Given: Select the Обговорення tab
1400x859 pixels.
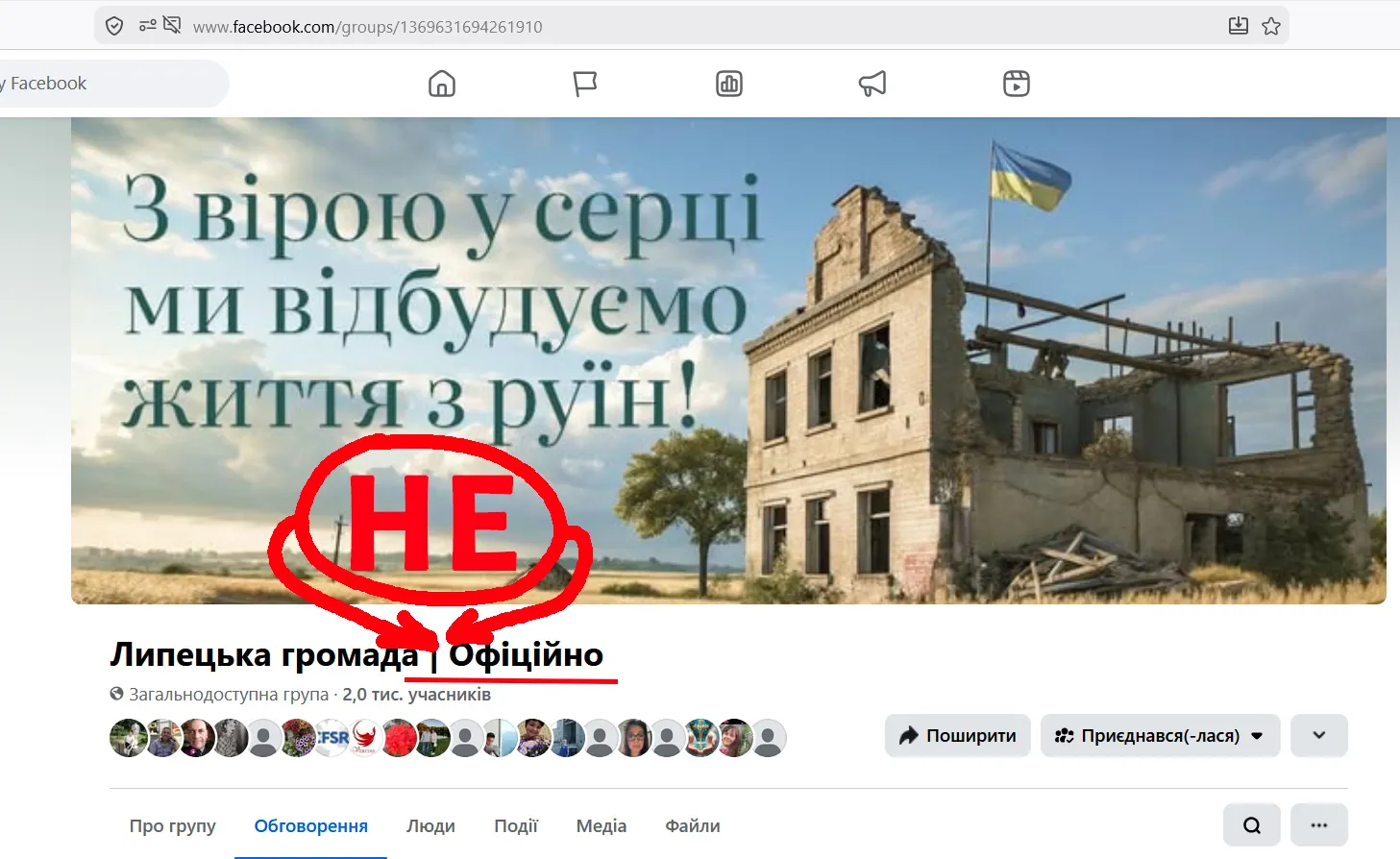Looking at the screenshot, I should (x=311, y=826).
